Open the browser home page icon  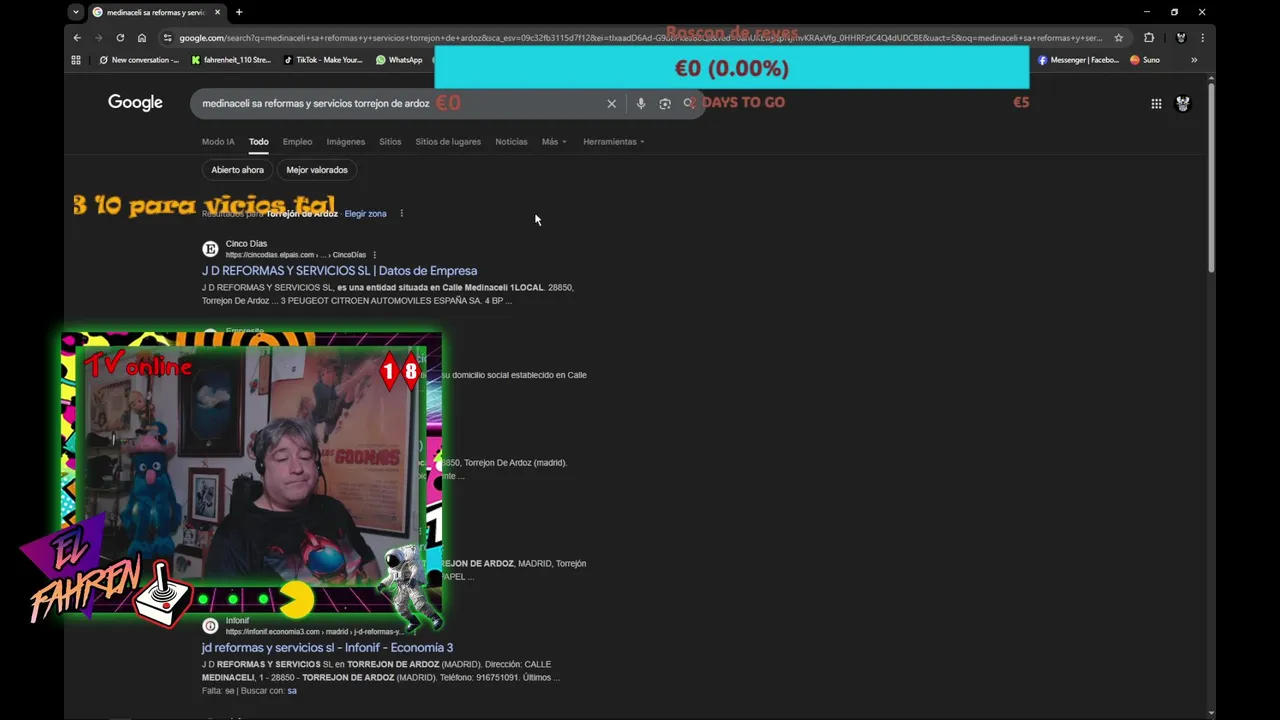point(142,38)
